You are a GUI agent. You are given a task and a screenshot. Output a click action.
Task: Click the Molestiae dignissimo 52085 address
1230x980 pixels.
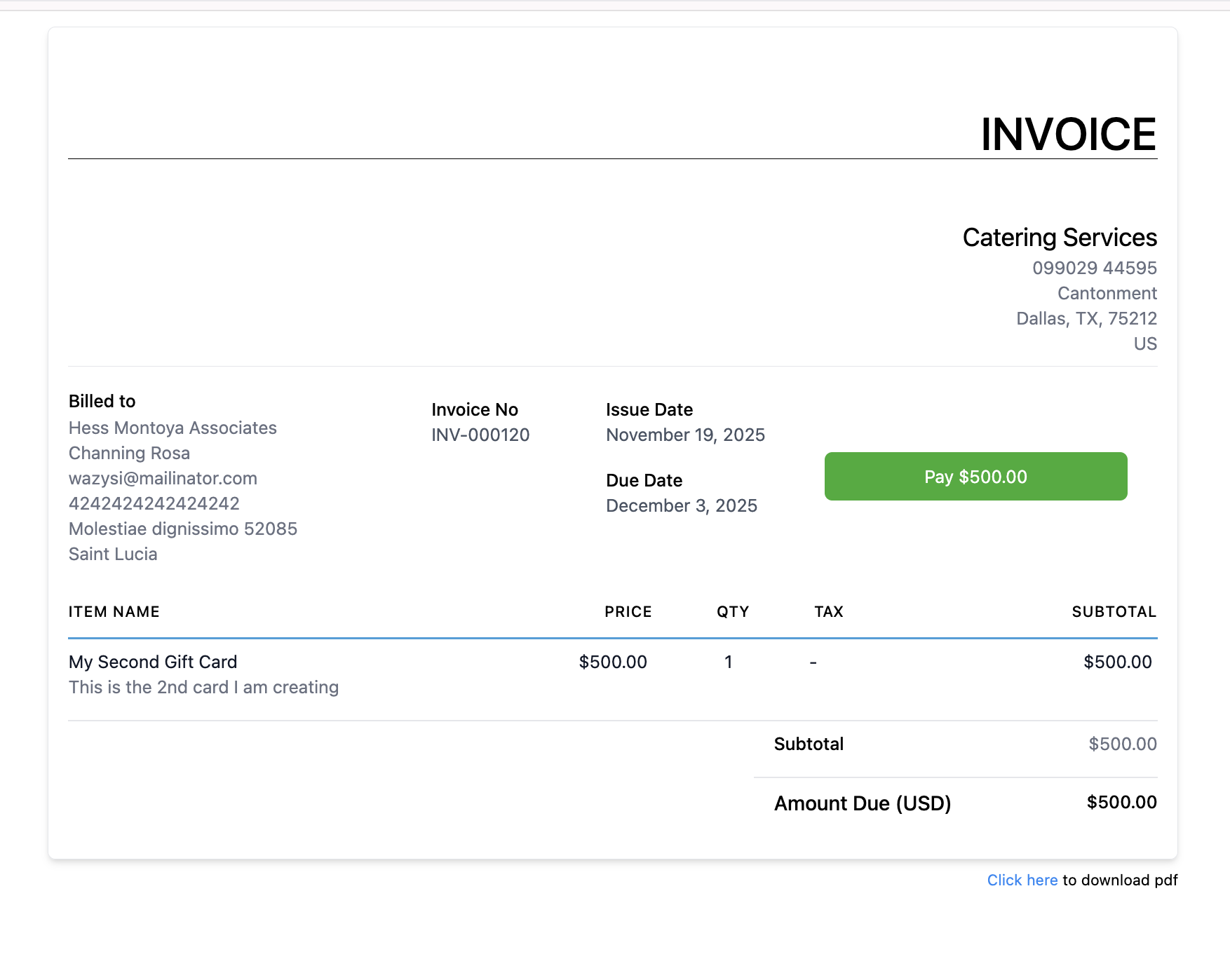pyautogui.click(x=183, y=529)
